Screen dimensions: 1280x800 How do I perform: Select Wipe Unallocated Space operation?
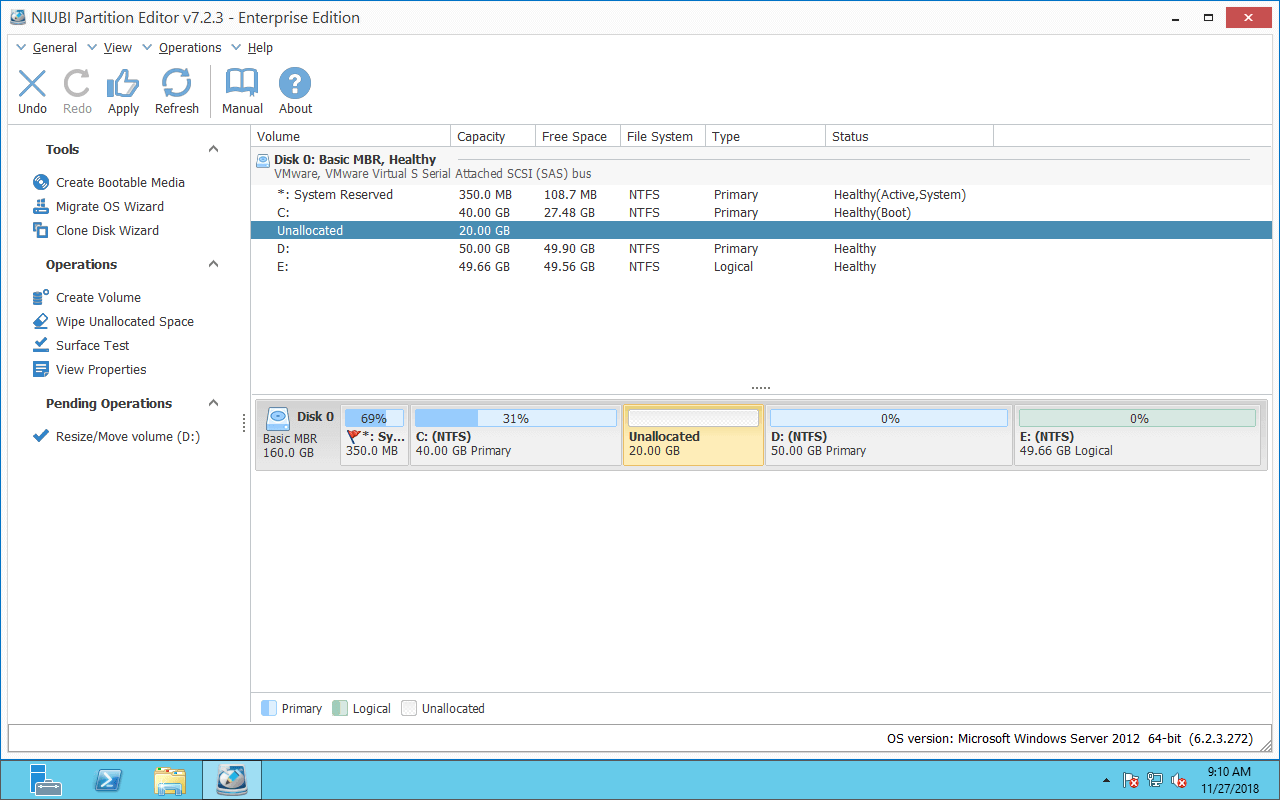[x=124, y=321]
